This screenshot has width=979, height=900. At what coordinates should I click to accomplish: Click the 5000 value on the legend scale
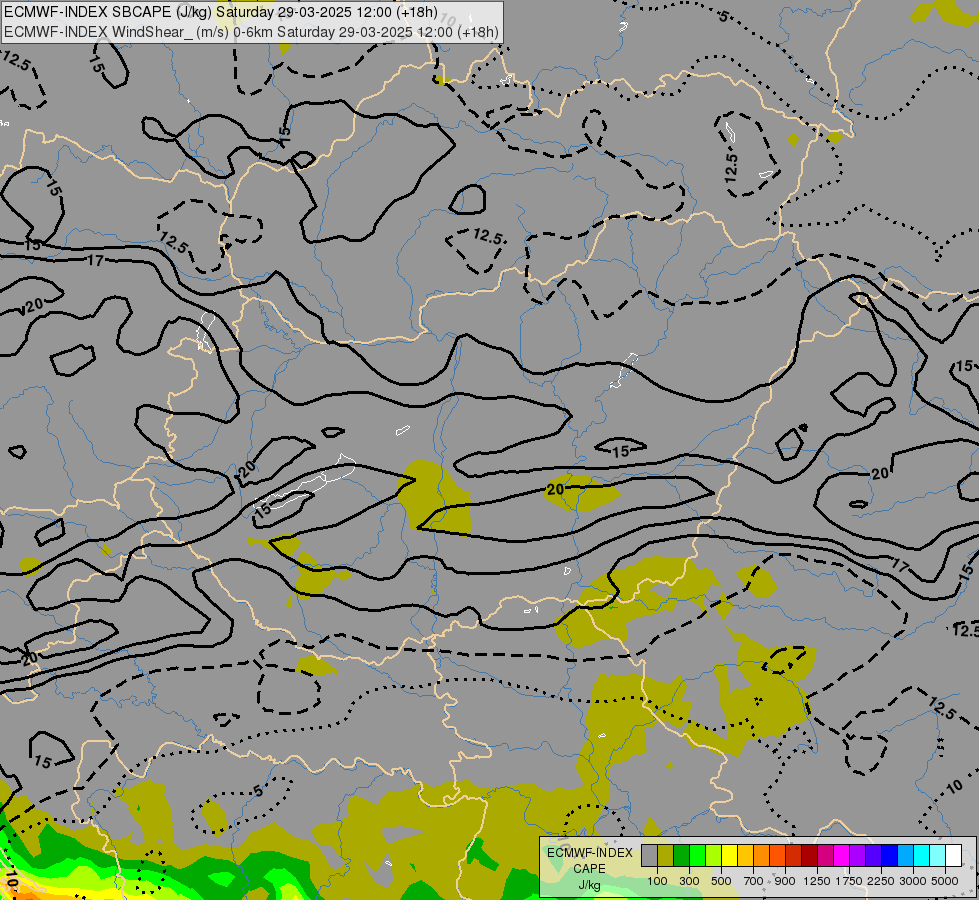[x=945, y=881]
